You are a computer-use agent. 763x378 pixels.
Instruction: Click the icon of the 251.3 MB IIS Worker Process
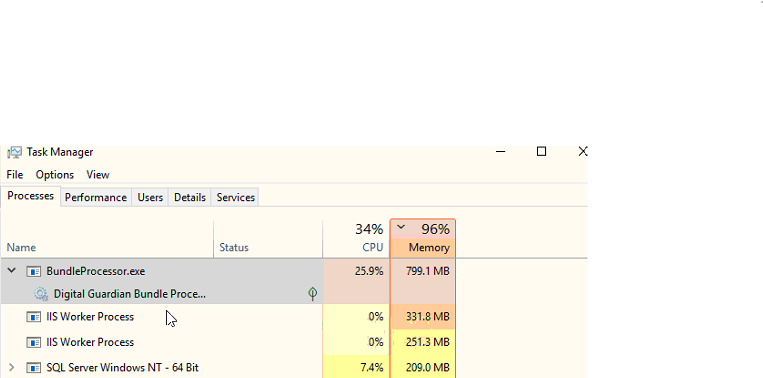[34, 342]
